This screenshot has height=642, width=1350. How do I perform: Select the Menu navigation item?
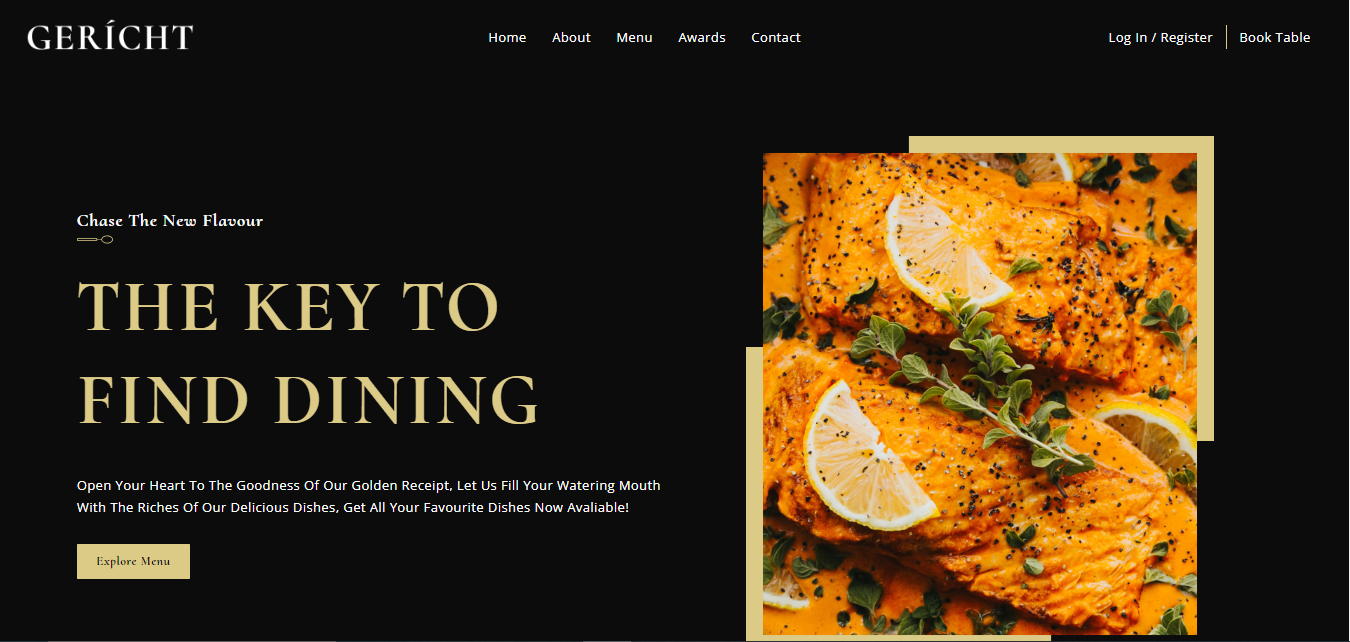pos(634,37)
